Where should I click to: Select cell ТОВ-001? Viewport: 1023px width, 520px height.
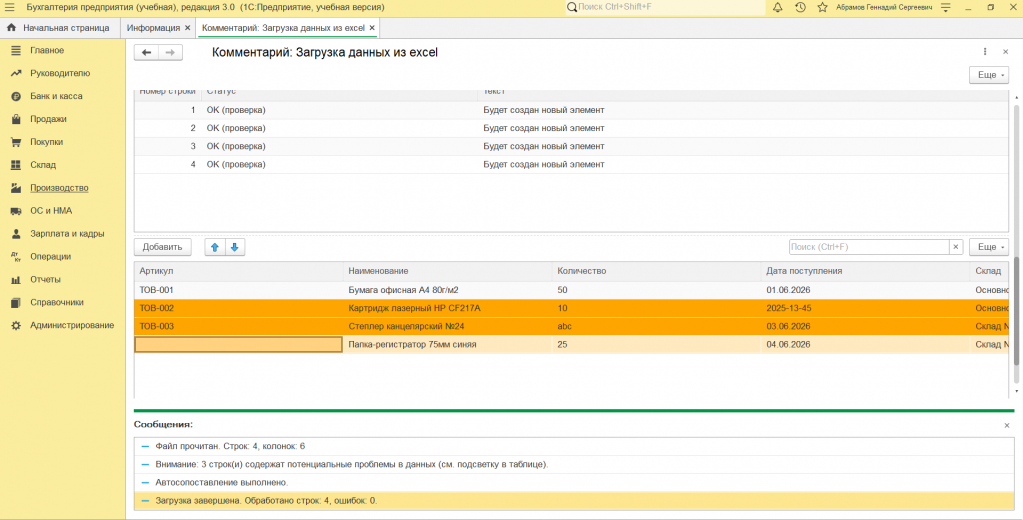238,290
